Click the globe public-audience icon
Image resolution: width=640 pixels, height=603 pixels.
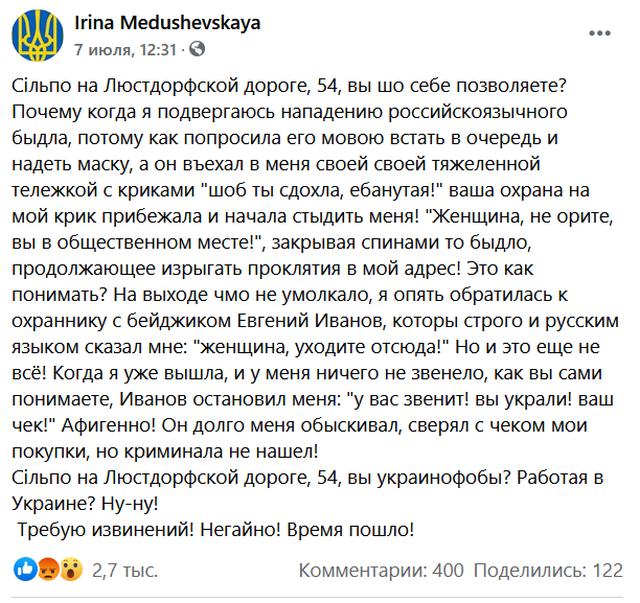pos(197,47)
